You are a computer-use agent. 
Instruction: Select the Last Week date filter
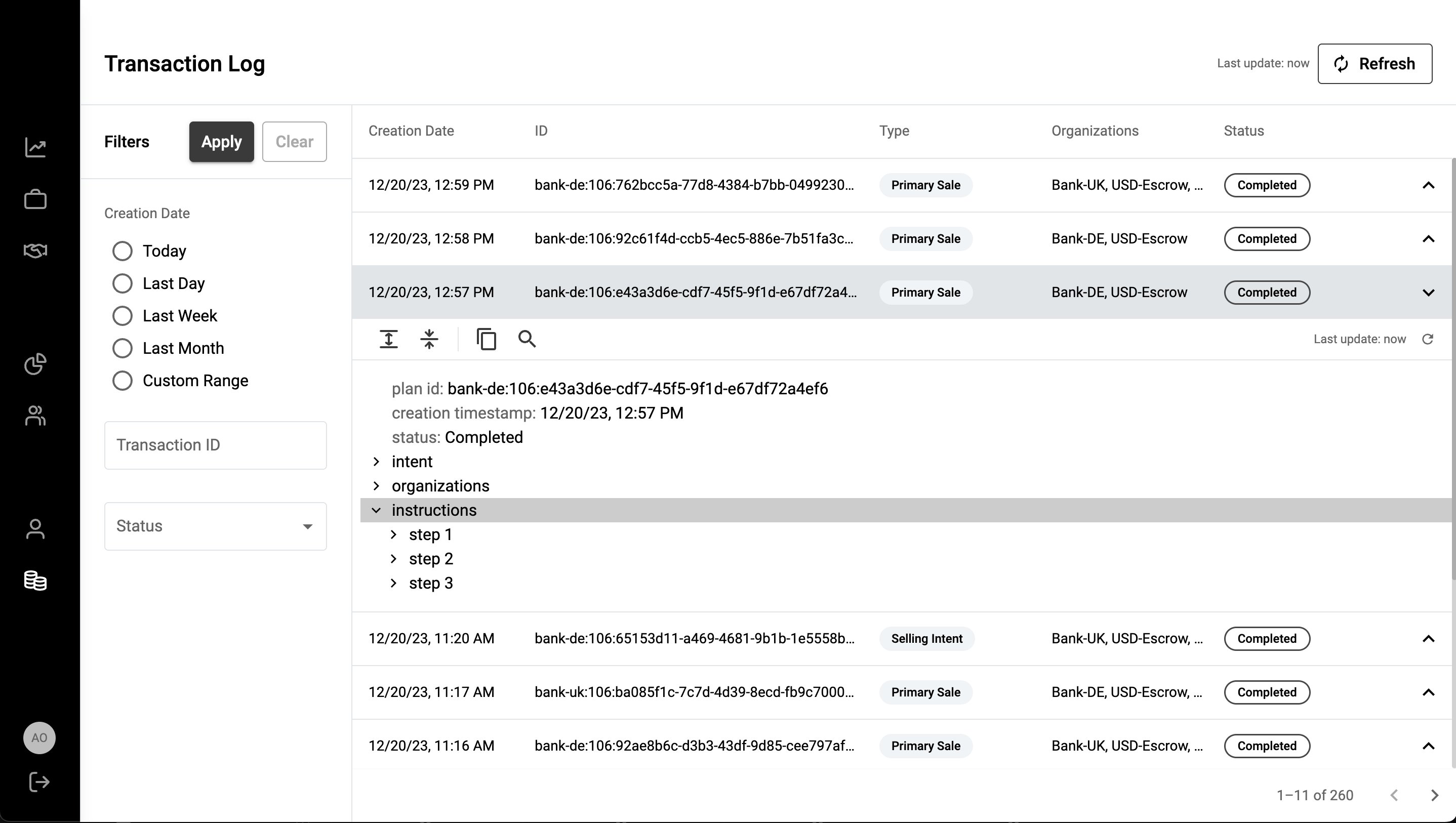[x=123, y=316]
